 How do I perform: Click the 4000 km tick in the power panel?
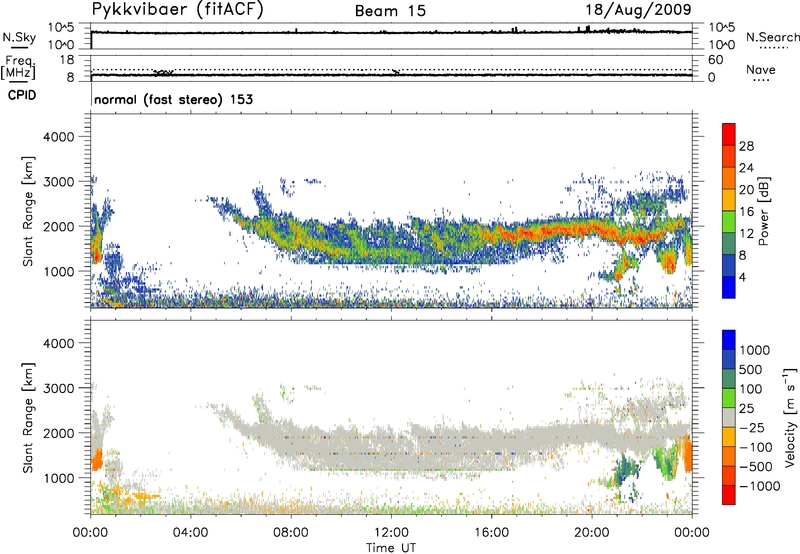pos(59,137)
